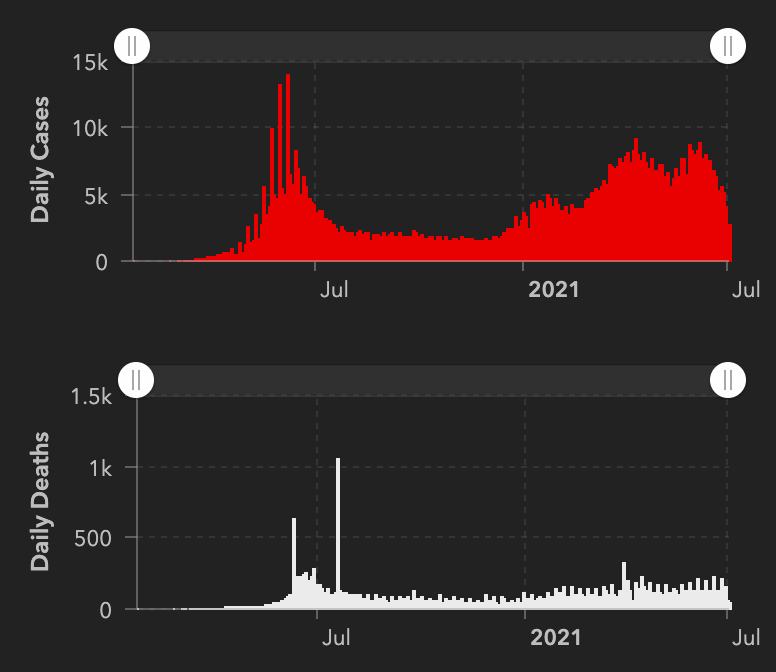Click the Daily Cases axis title
Viewport: 776px width, 672px height.
tap(40, 160)
